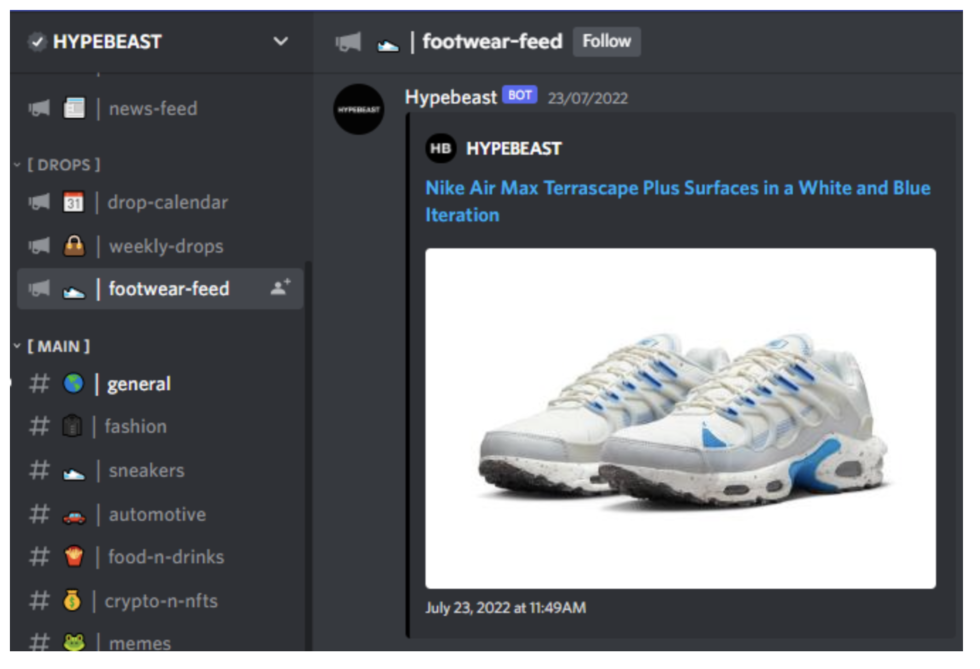
Task: Click the create invite icon on footwear-feed
Action: point(280,288)
